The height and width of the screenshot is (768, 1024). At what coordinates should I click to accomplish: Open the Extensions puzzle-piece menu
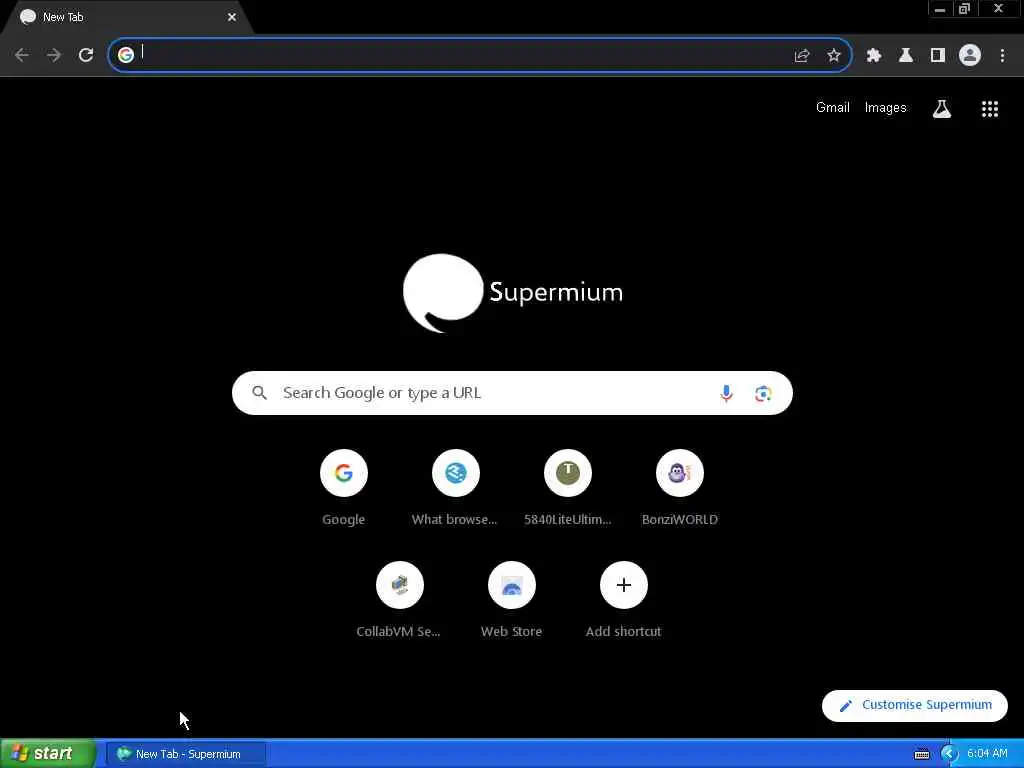pos(874,56)
